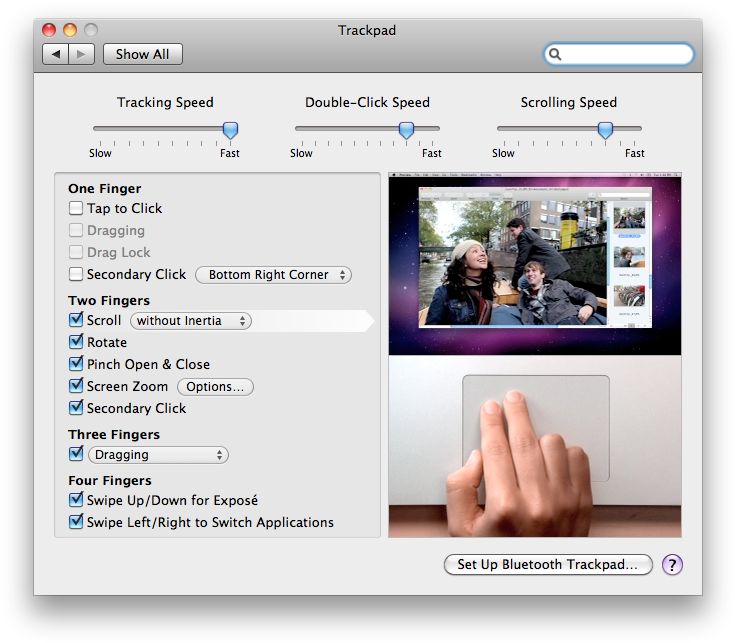Screen dimensions: 735x643
Task: Click the Tracking Speed slider handle
Action: [230, 130]
